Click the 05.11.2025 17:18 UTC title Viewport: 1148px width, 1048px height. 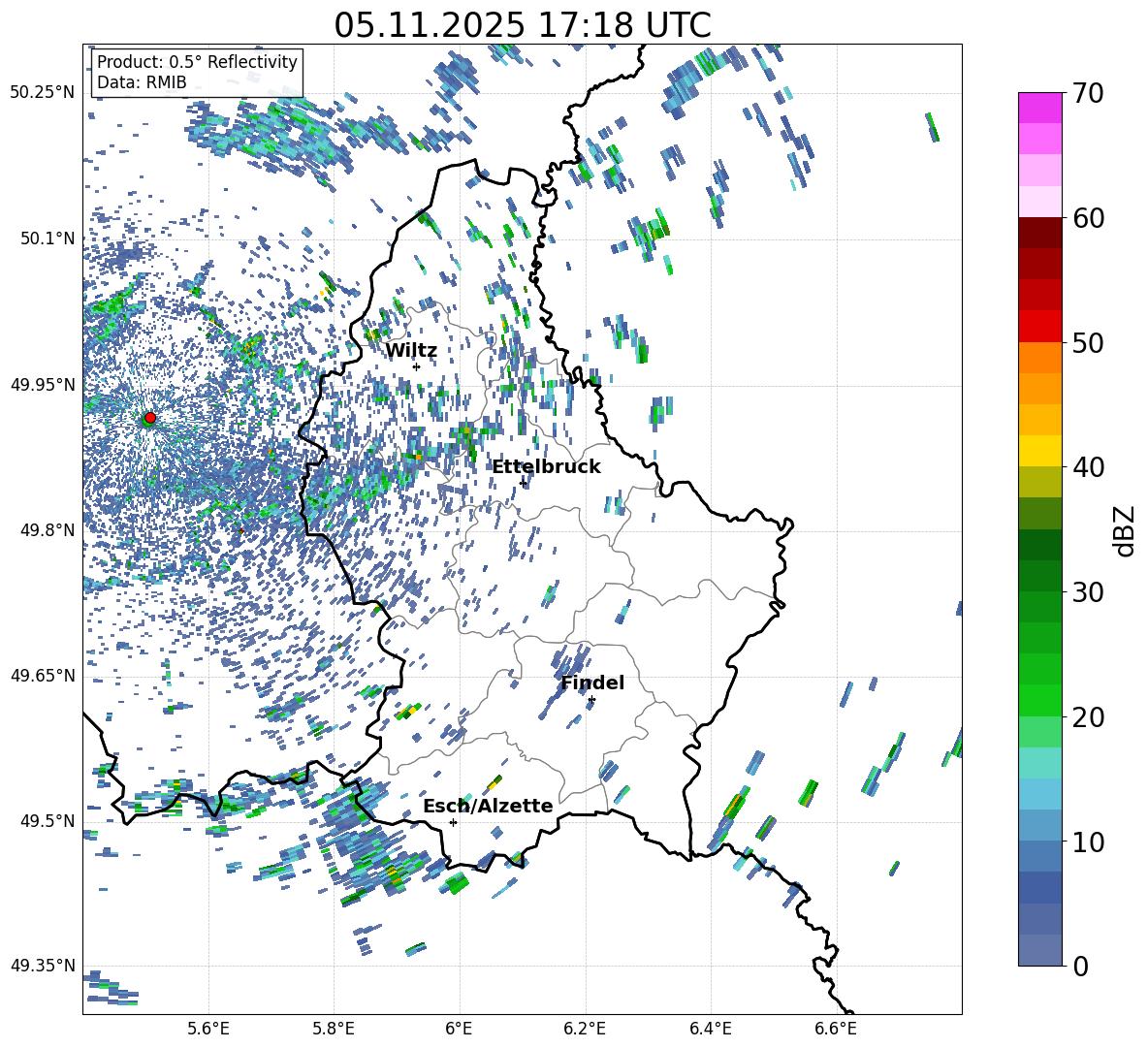pyautogui.click(x=522, y=25)
